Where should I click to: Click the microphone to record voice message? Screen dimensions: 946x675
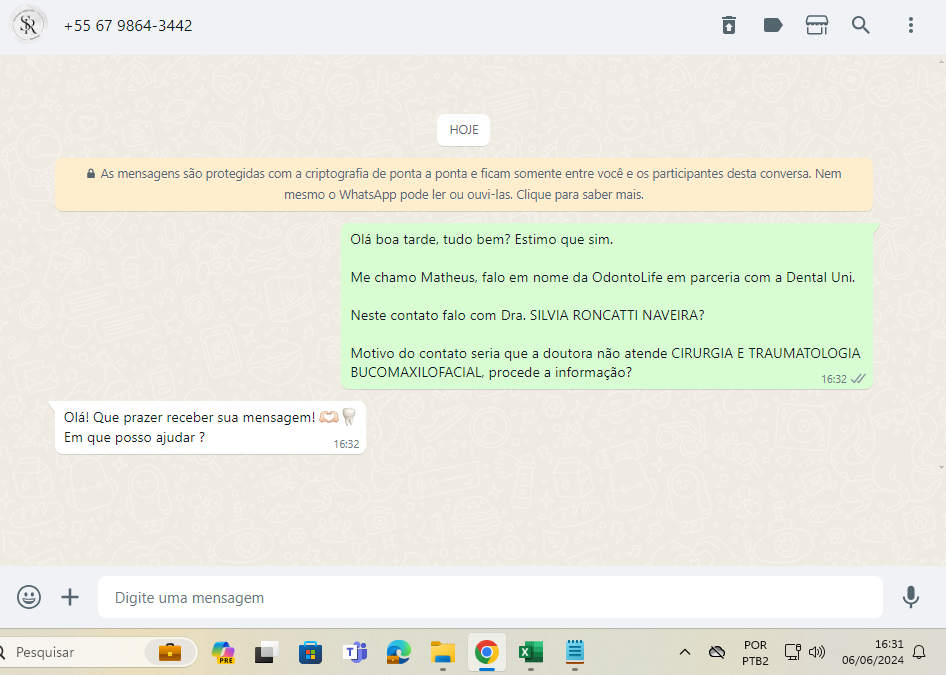tap(910, 597)
